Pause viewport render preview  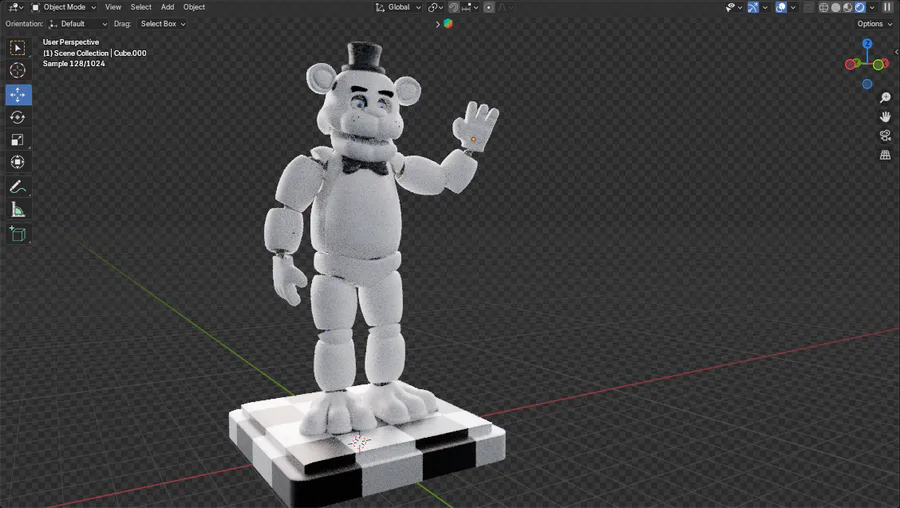point(887,7)
